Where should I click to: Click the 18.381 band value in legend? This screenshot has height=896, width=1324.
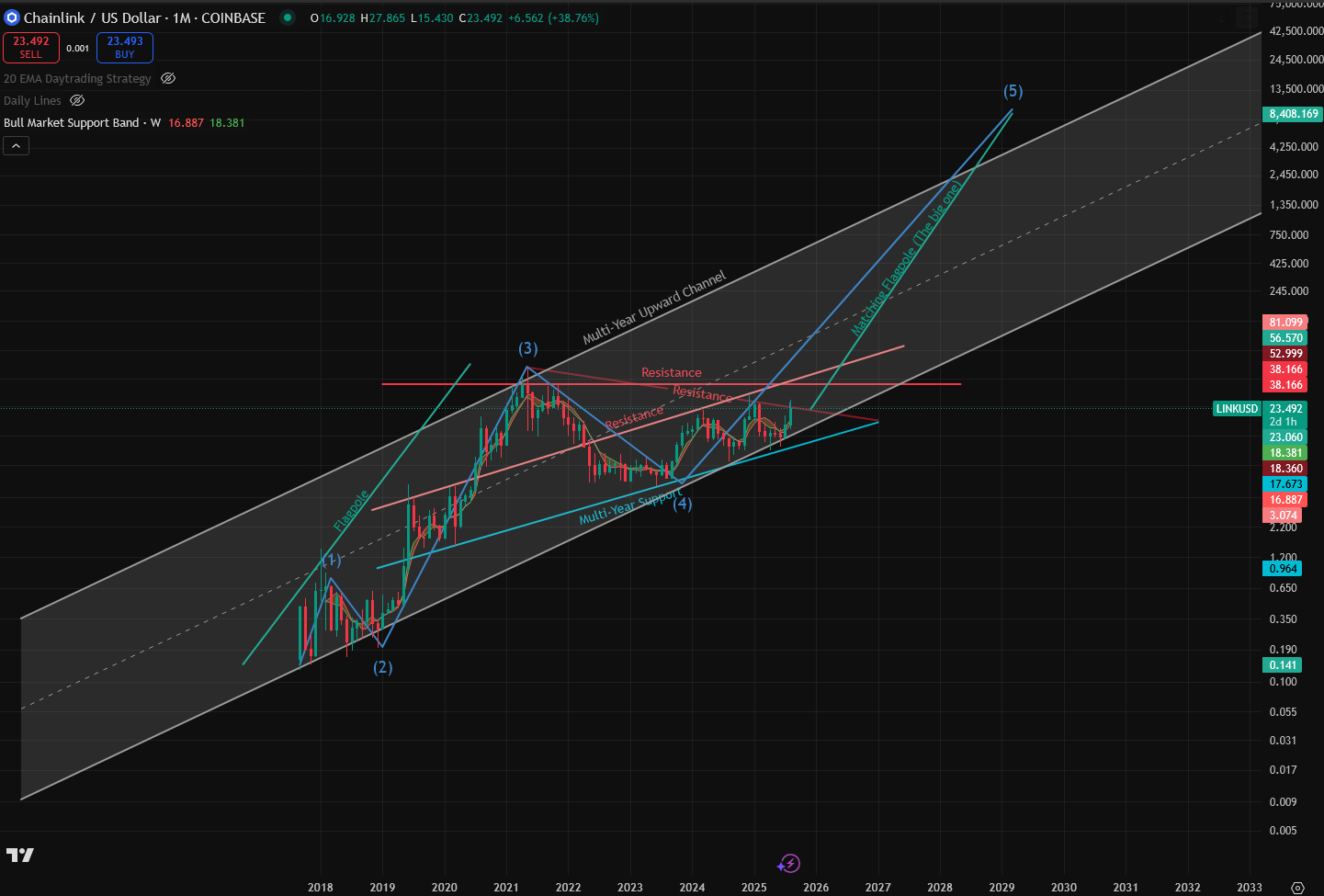[227, 123]
